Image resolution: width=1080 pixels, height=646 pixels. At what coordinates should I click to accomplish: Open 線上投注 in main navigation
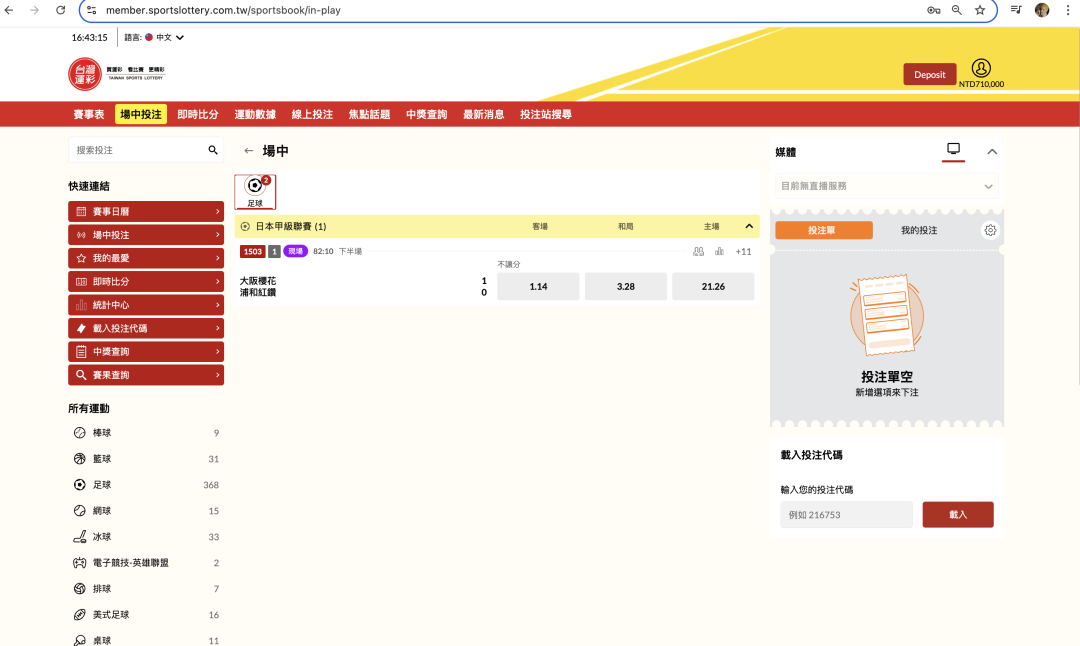(x=312, y=114)
